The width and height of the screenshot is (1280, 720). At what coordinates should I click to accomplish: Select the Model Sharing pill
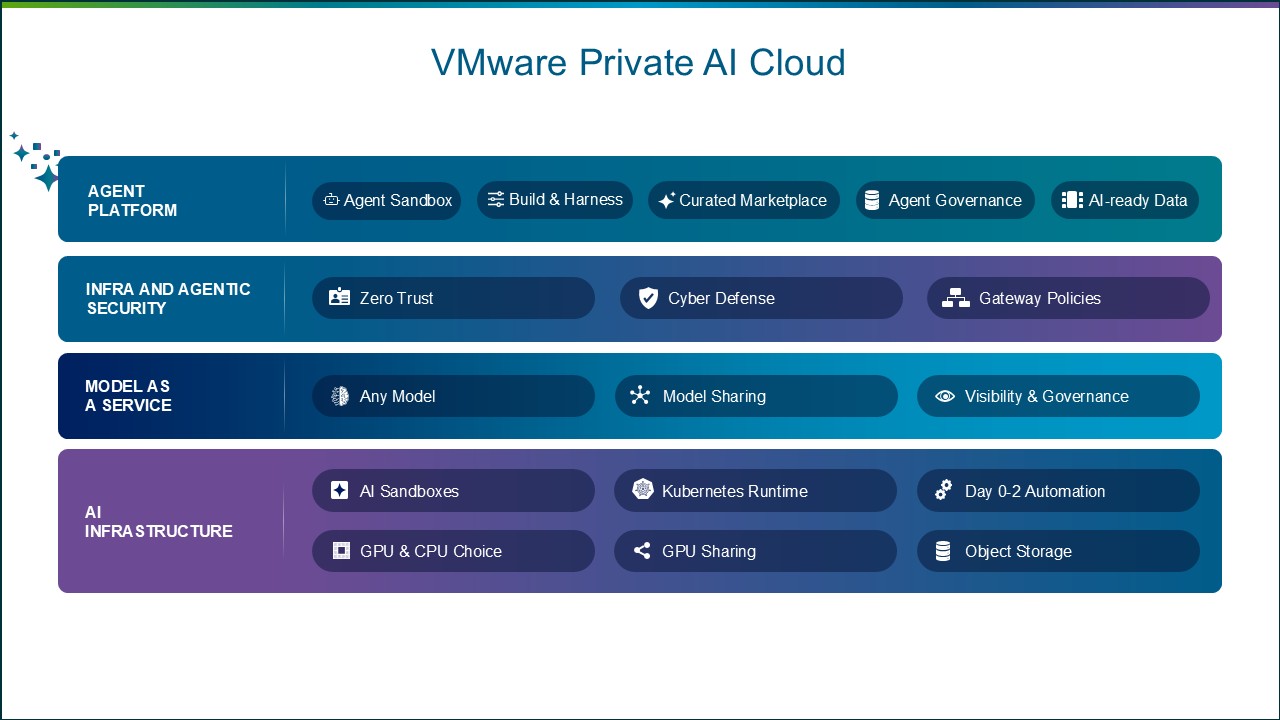click(756, 396)
